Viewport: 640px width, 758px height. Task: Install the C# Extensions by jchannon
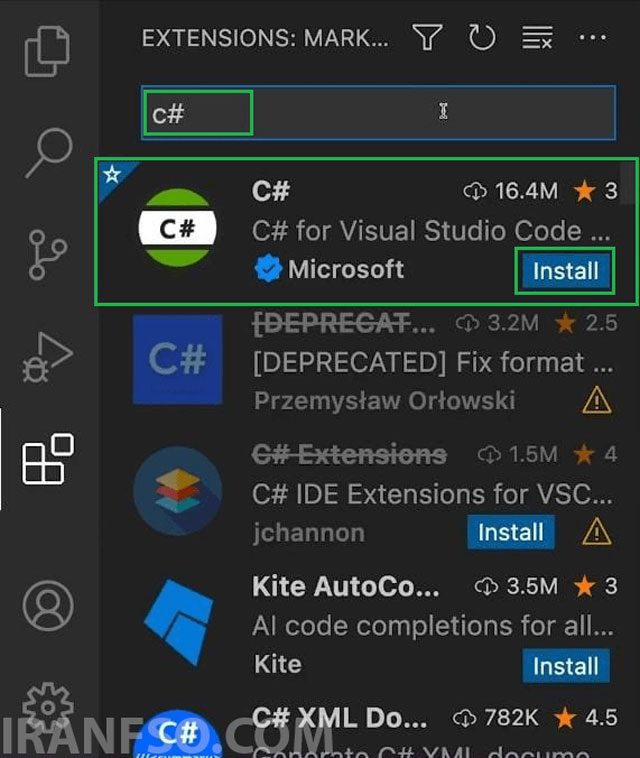tap(510, 532)
